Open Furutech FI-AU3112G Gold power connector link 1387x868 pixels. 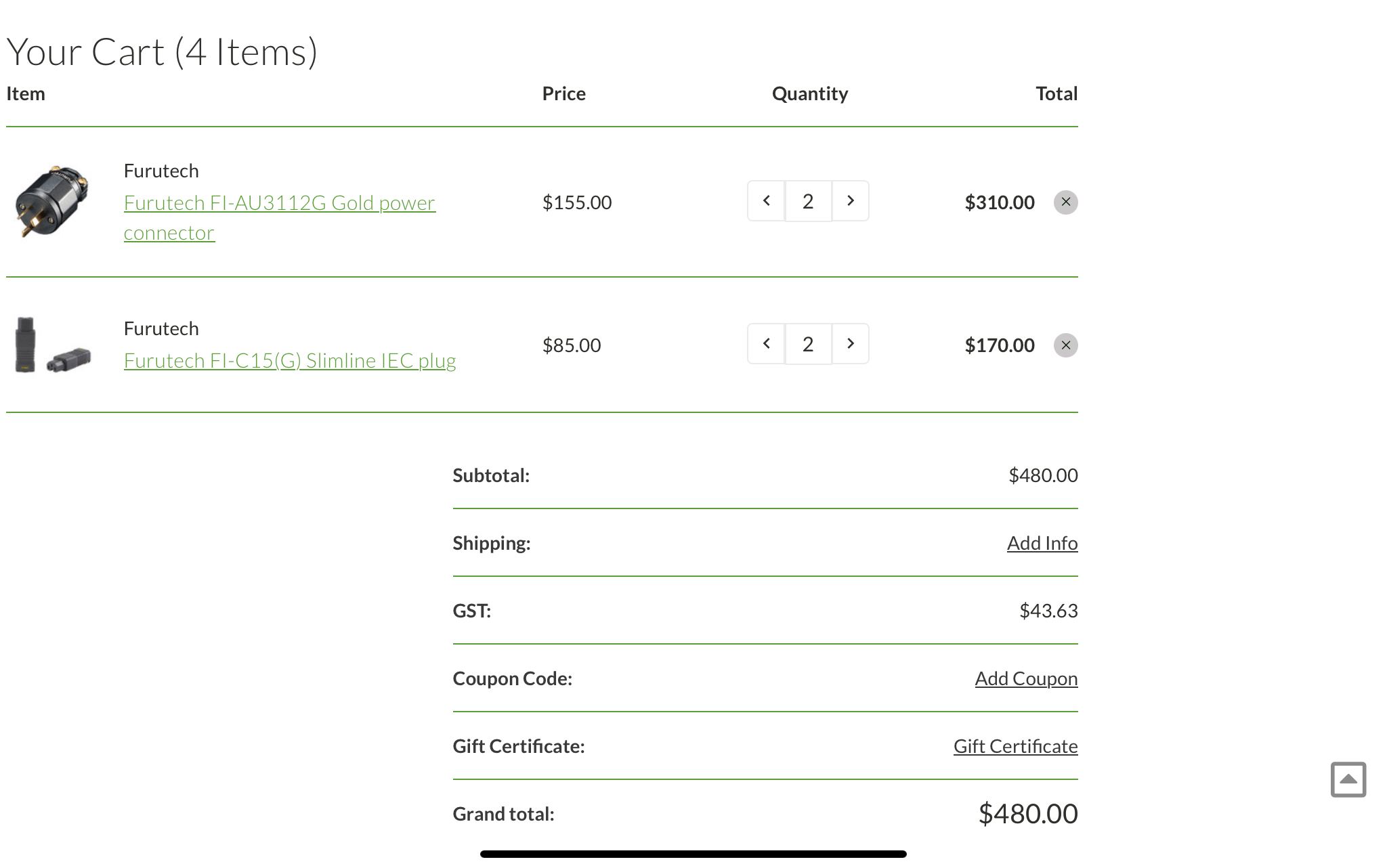[279, 203]
